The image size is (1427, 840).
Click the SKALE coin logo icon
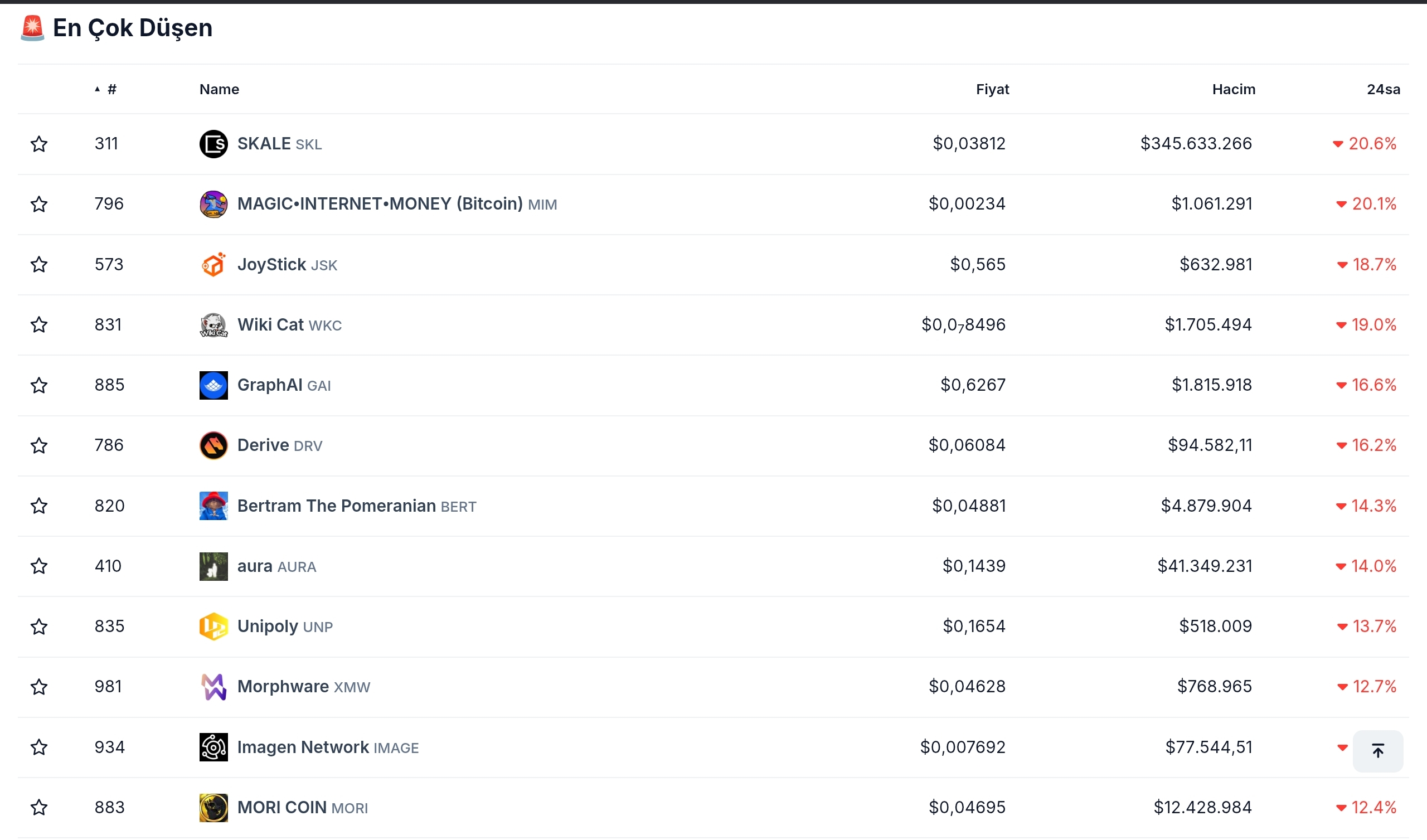coord(213,144)
